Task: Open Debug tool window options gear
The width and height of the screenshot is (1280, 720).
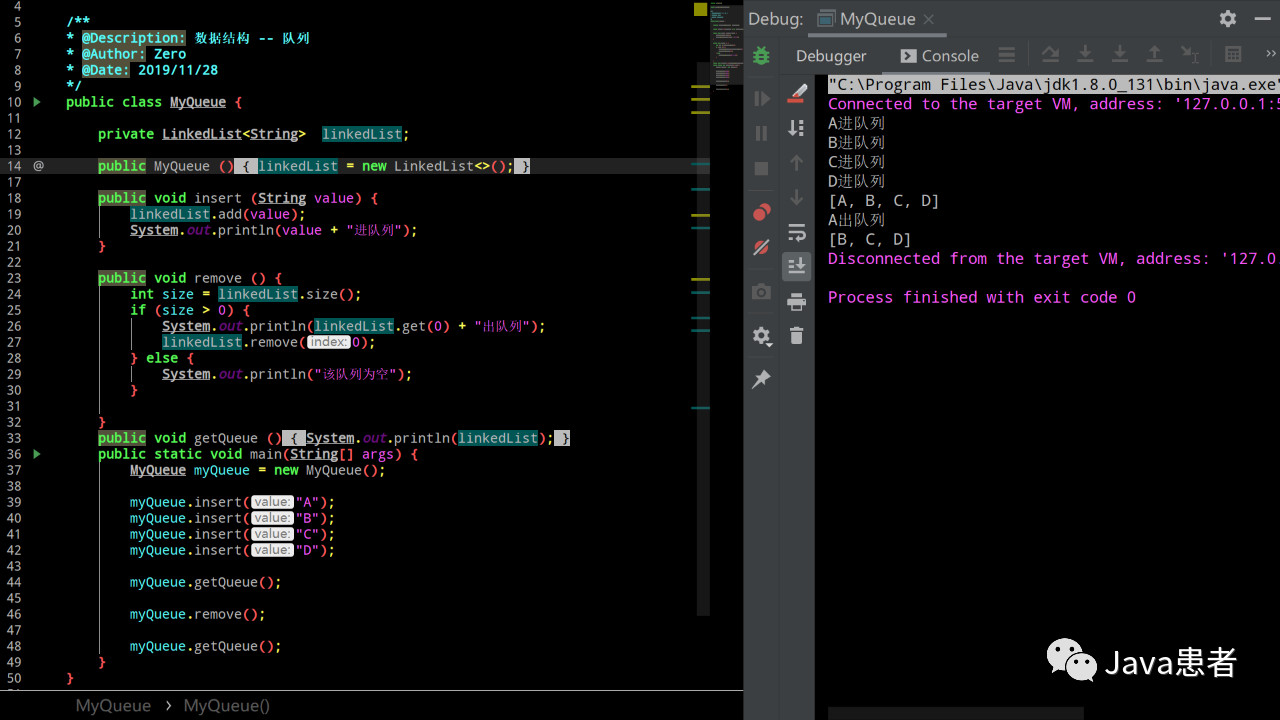Action: point(1229,19)
